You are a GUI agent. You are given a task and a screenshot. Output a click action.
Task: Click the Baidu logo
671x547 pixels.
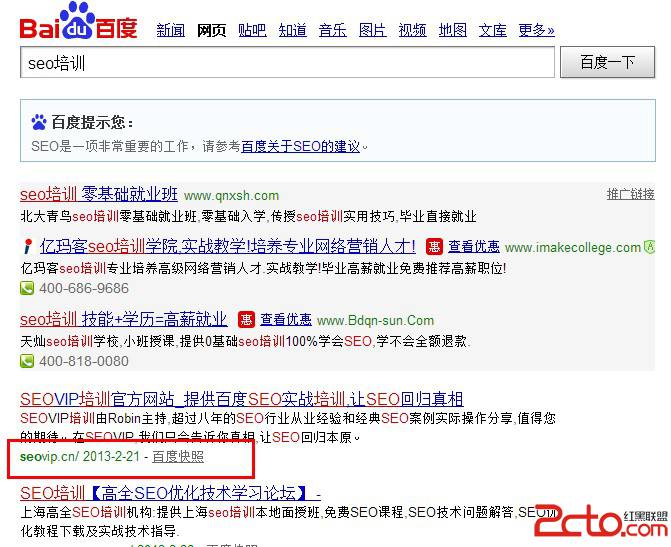click(x=79, y=21)
